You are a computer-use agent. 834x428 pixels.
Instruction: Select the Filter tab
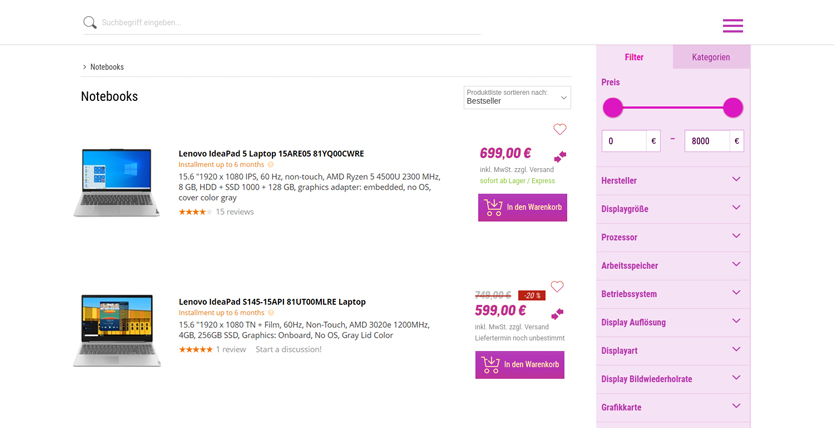(634, 57)
